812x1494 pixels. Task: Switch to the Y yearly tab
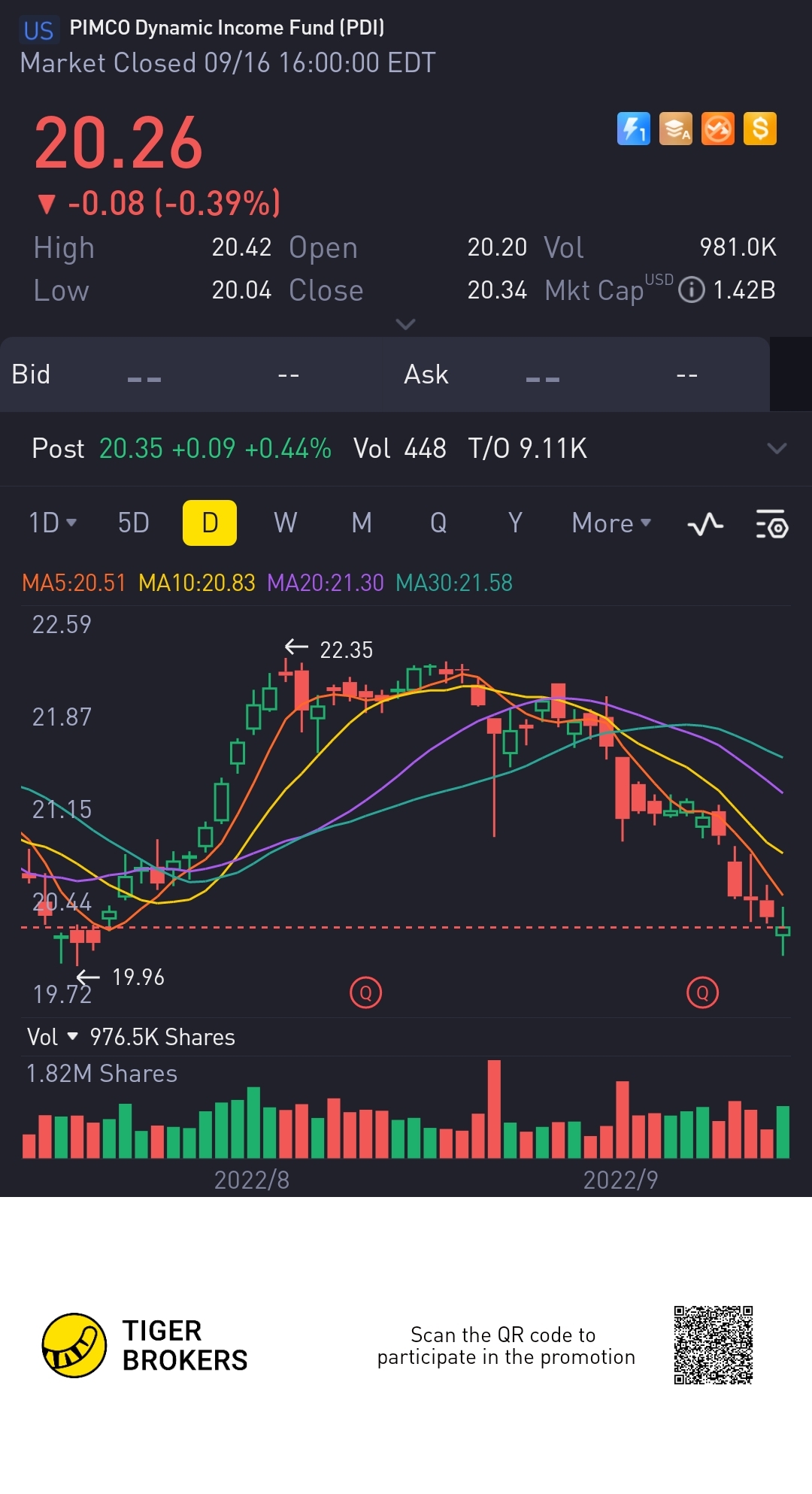tap(515, 523)
